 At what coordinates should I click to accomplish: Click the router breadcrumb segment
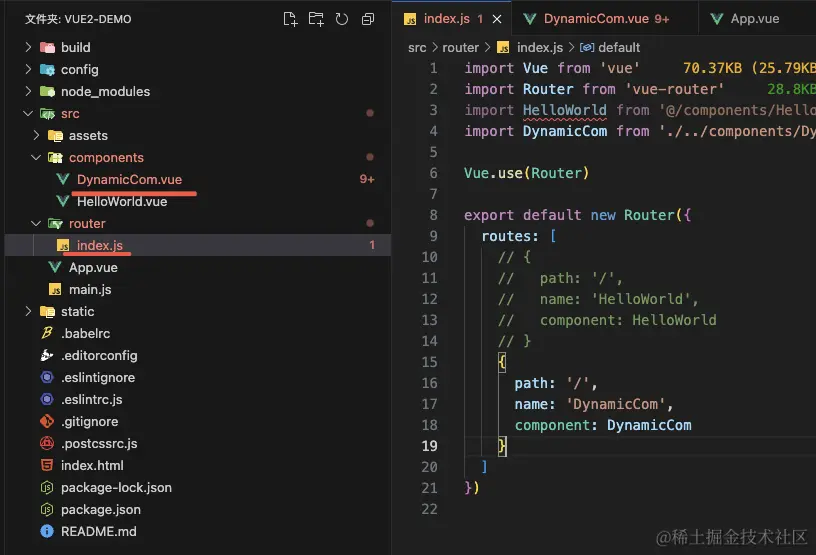[x=460, y=47]
